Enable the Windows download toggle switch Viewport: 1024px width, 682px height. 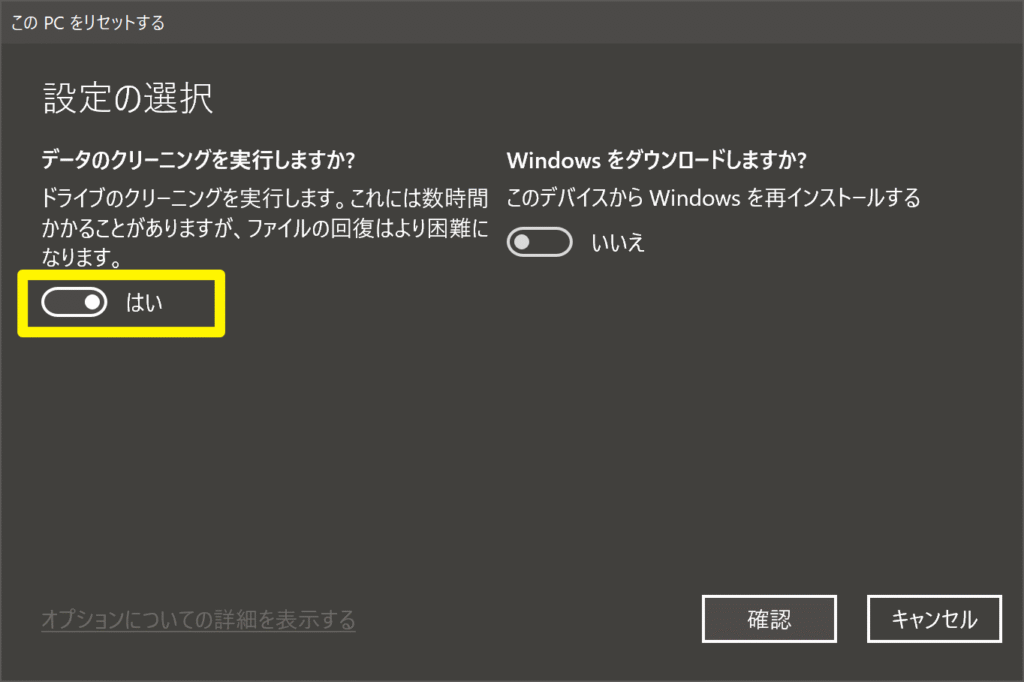click(x=539, y=242)
